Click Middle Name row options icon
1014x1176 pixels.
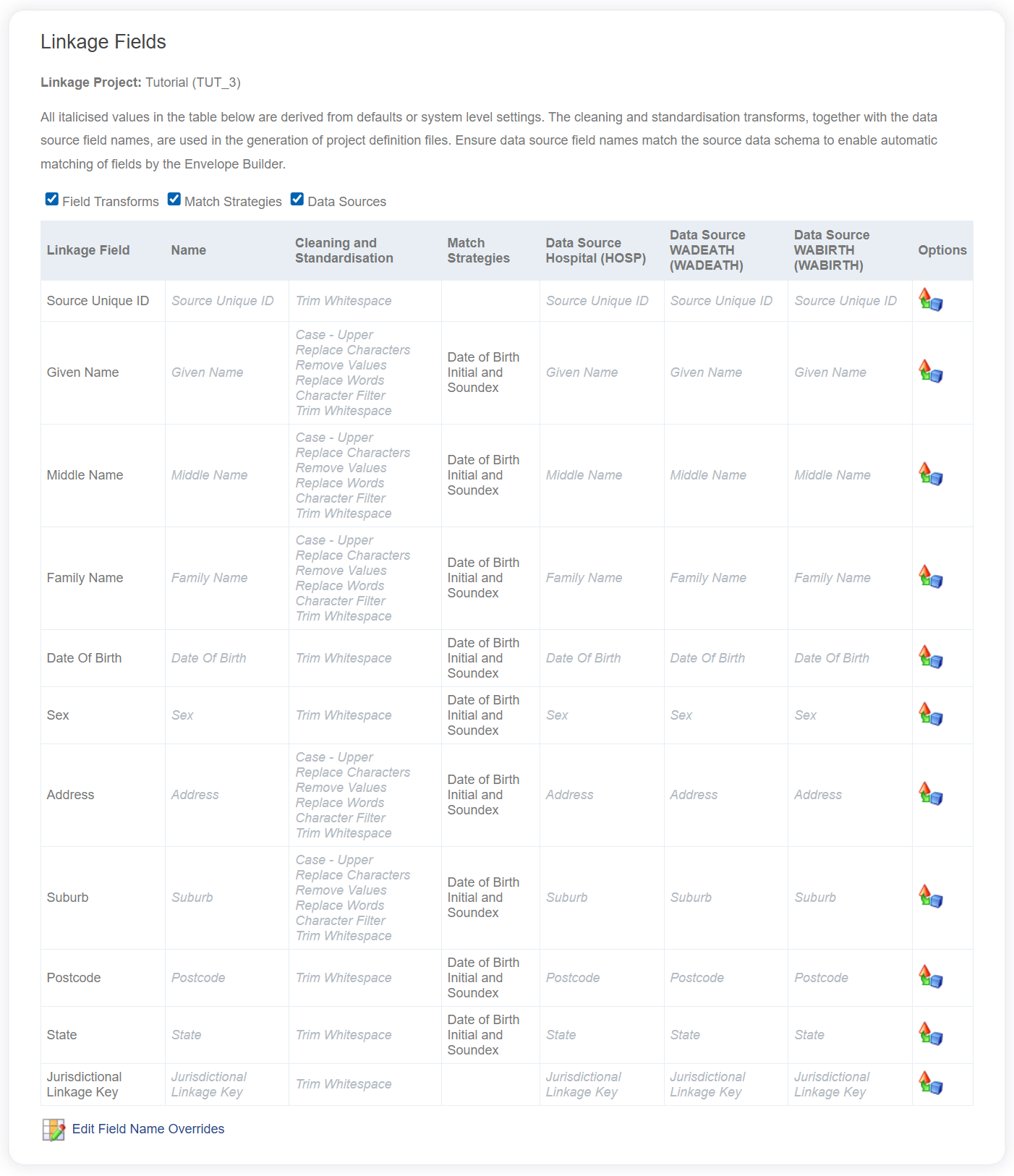(x=930, y=474)
